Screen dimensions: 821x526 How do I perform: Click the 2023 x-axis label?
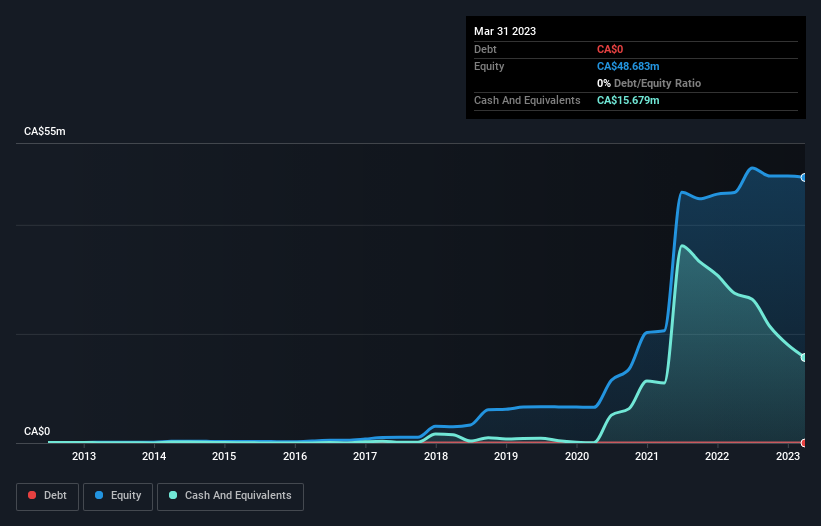(787, 456)
